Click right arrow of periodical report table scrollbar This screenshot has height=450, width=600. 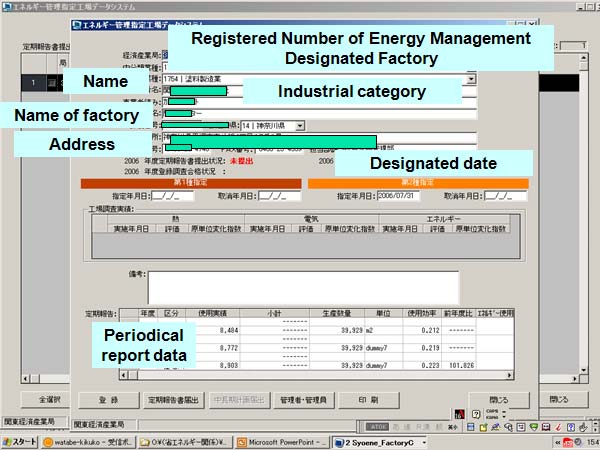510,375
